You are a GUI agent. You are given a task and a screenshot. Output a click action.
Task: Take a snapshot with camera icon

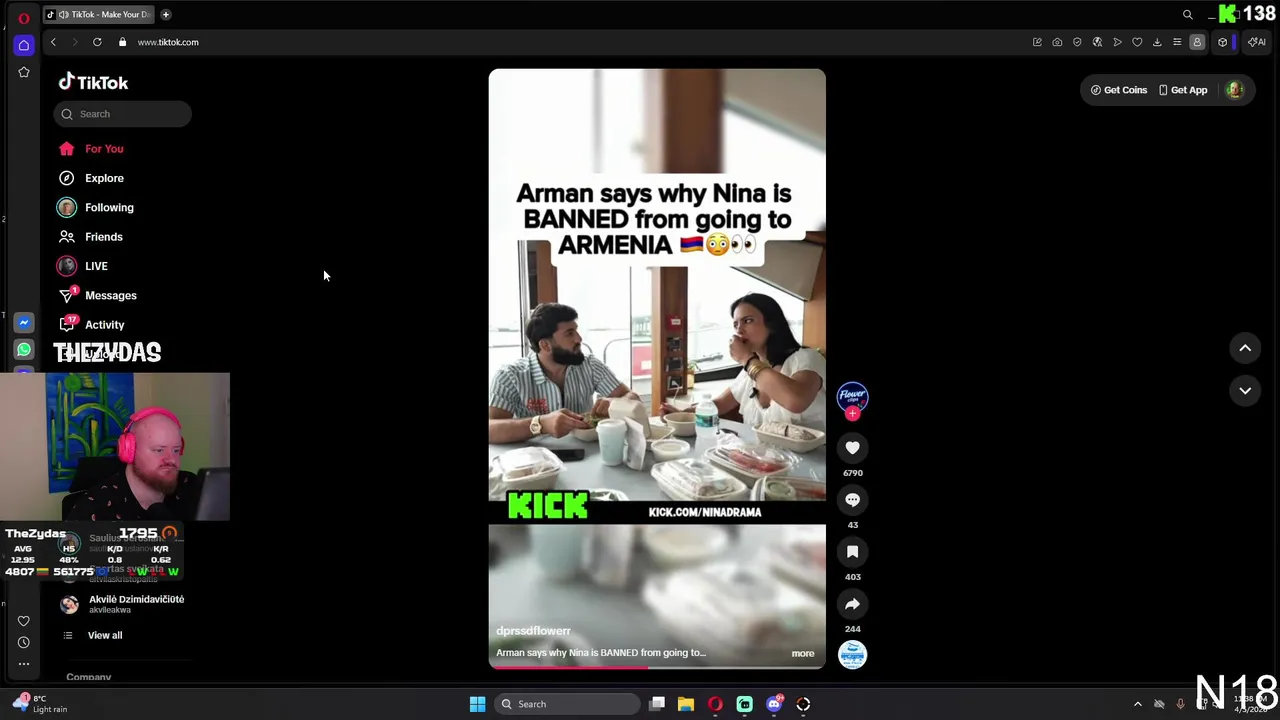point(1057,42)
